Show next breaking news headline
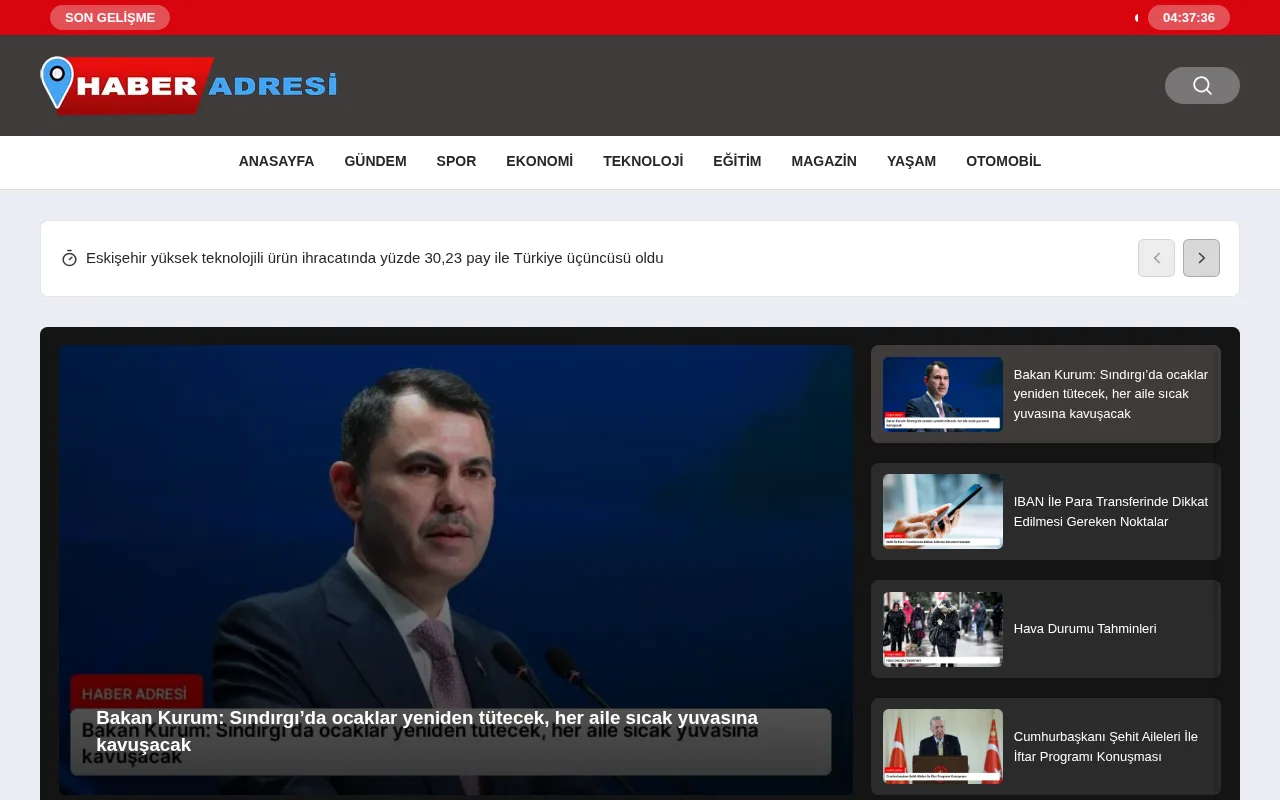Image resolution: width=1280 pixels, height=800 pixels. point(1201,258)
